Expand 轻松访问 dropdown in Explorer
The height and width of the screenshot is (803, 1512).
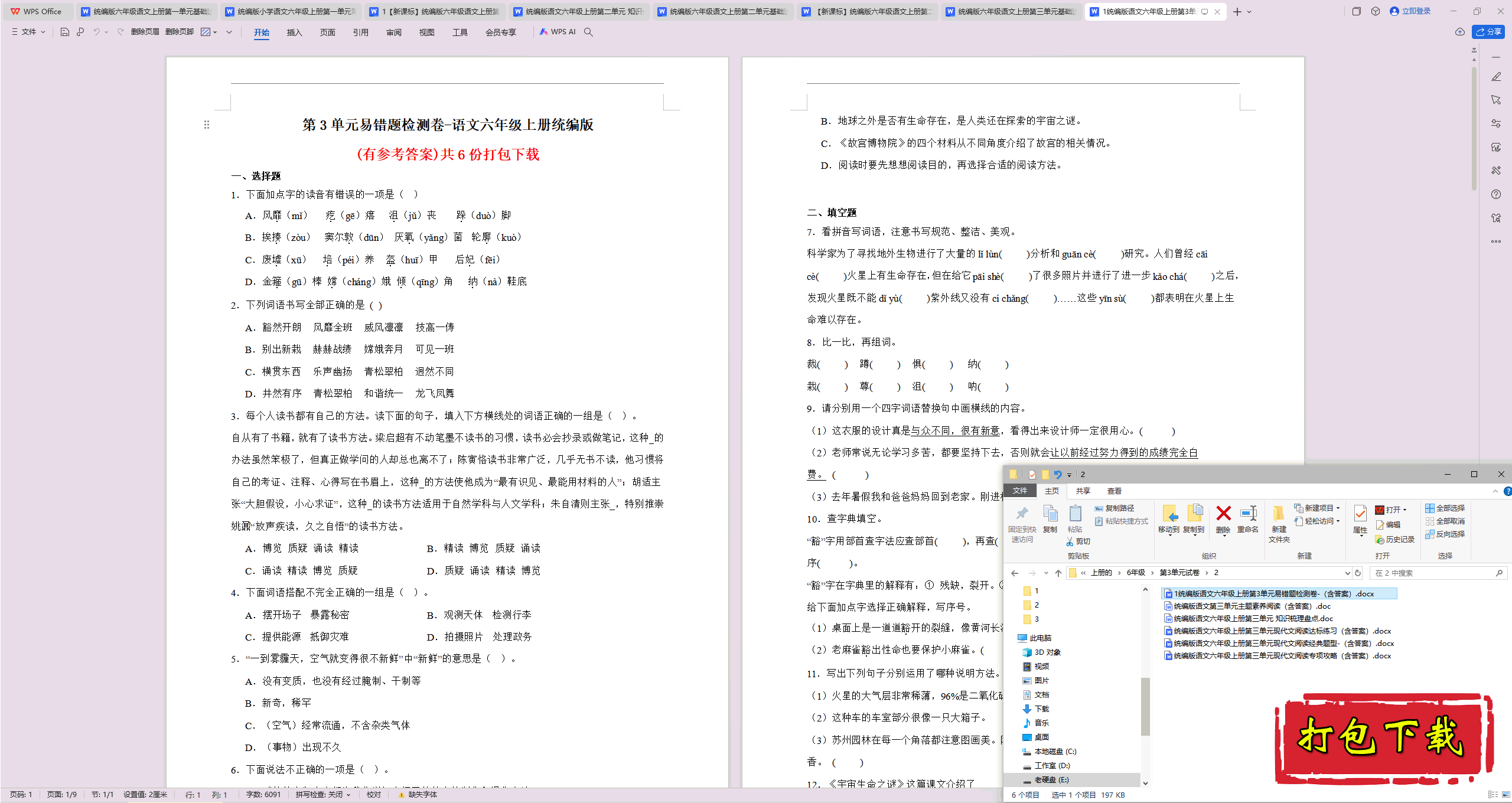point(1338,521)
